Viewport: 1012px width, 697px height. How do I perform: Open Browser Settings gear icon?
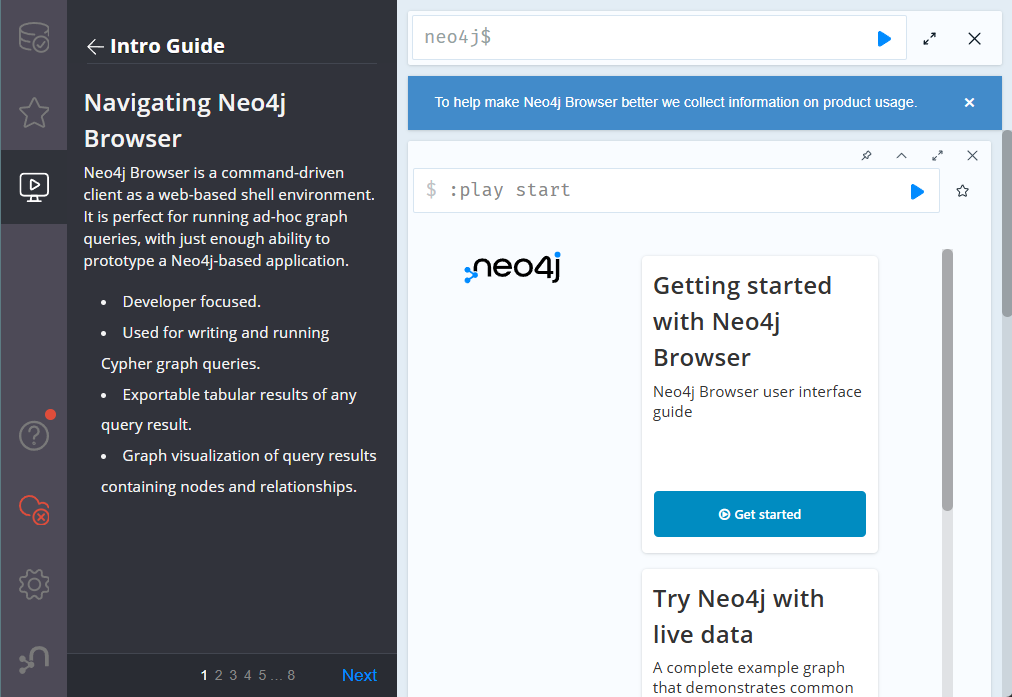pos(34,583)
